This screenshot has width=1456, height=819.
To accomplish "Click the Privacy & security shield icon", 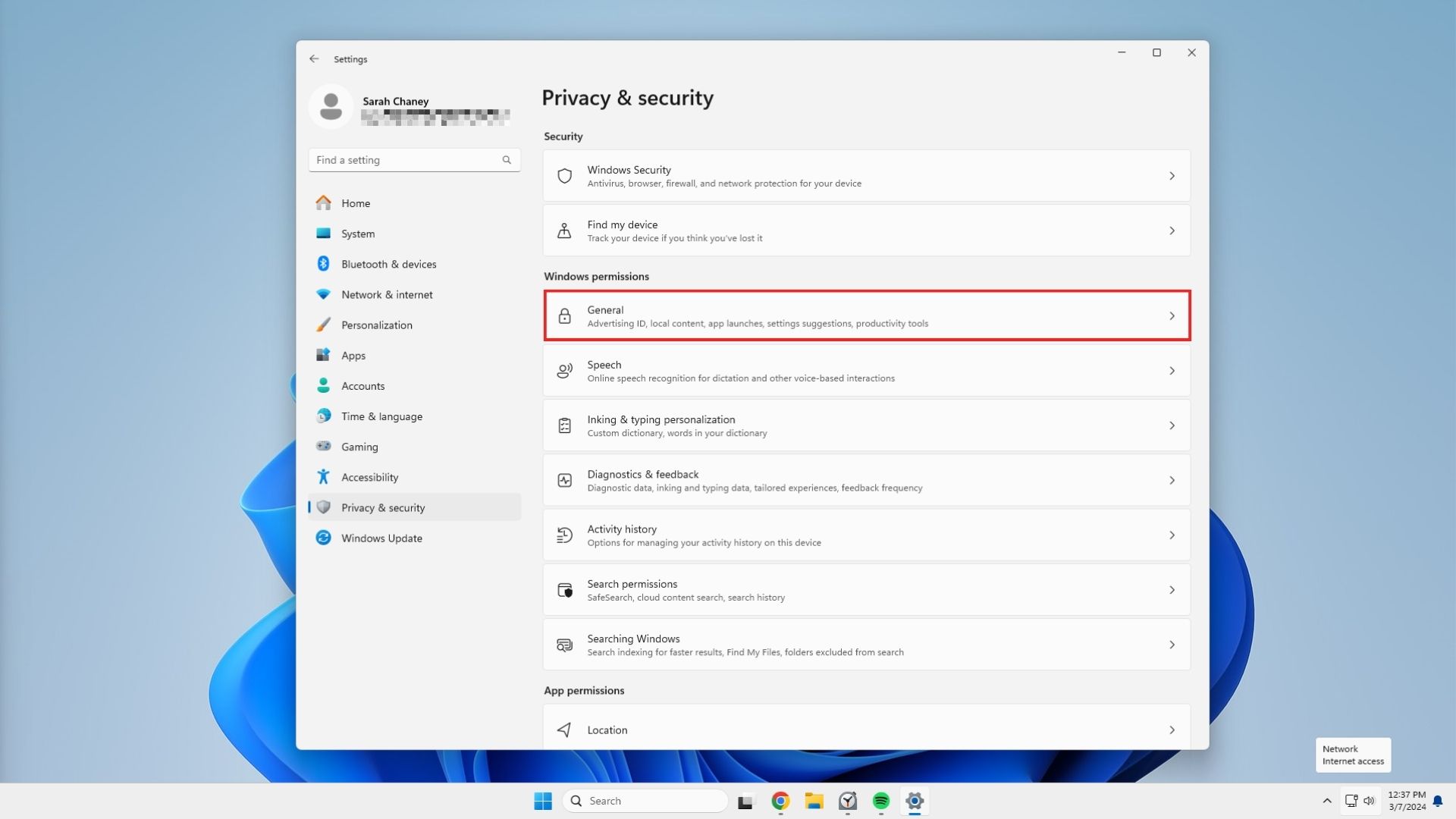I will tap(324, 507).
